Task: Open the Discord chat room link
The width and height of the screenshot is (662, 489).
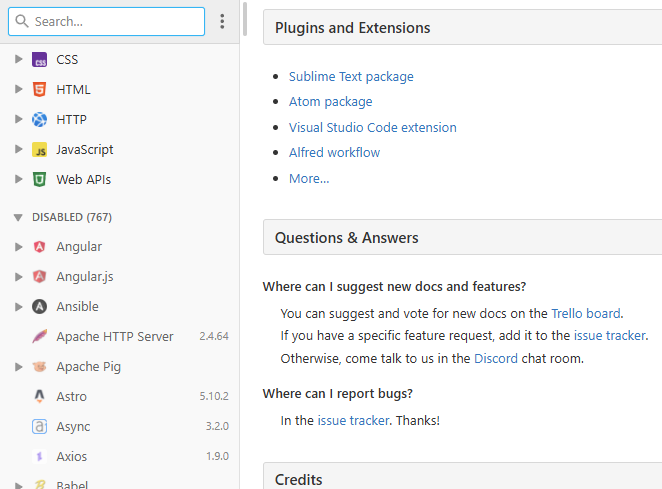Action: (x=495, y=358)
